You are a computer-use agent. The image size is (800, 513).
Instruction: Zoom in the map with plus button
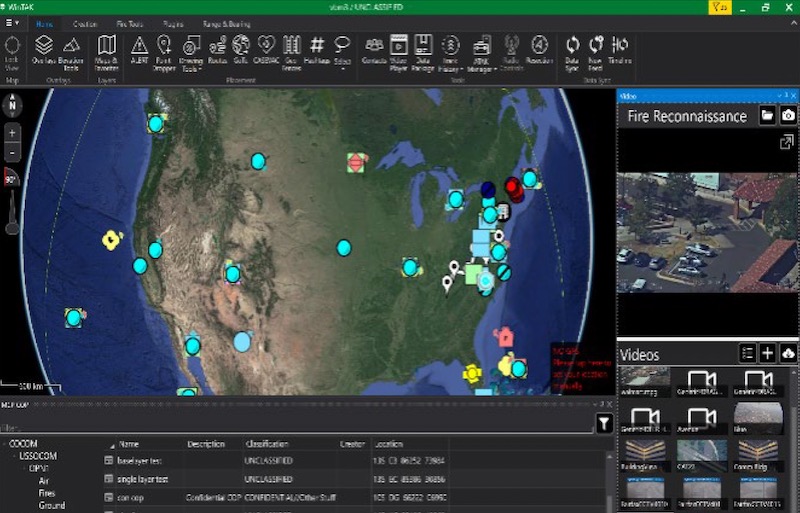pos(12,134)
